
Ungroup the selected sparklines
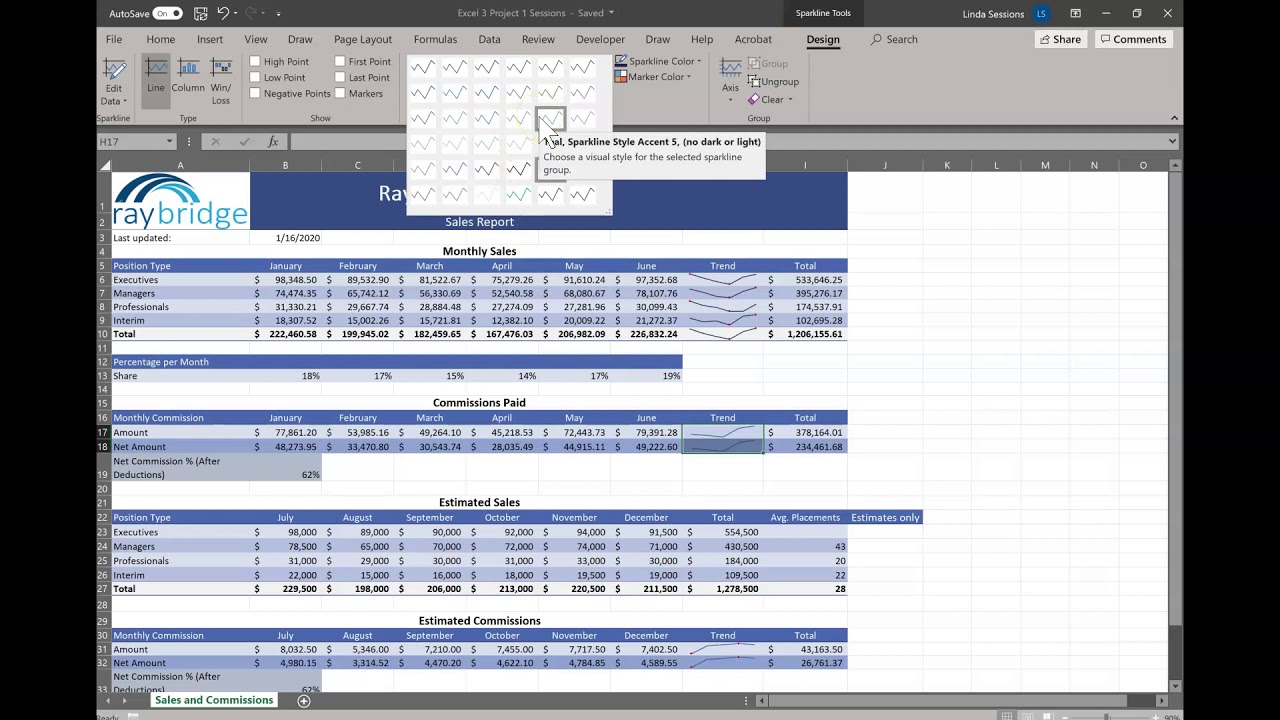tap(773, 81)
